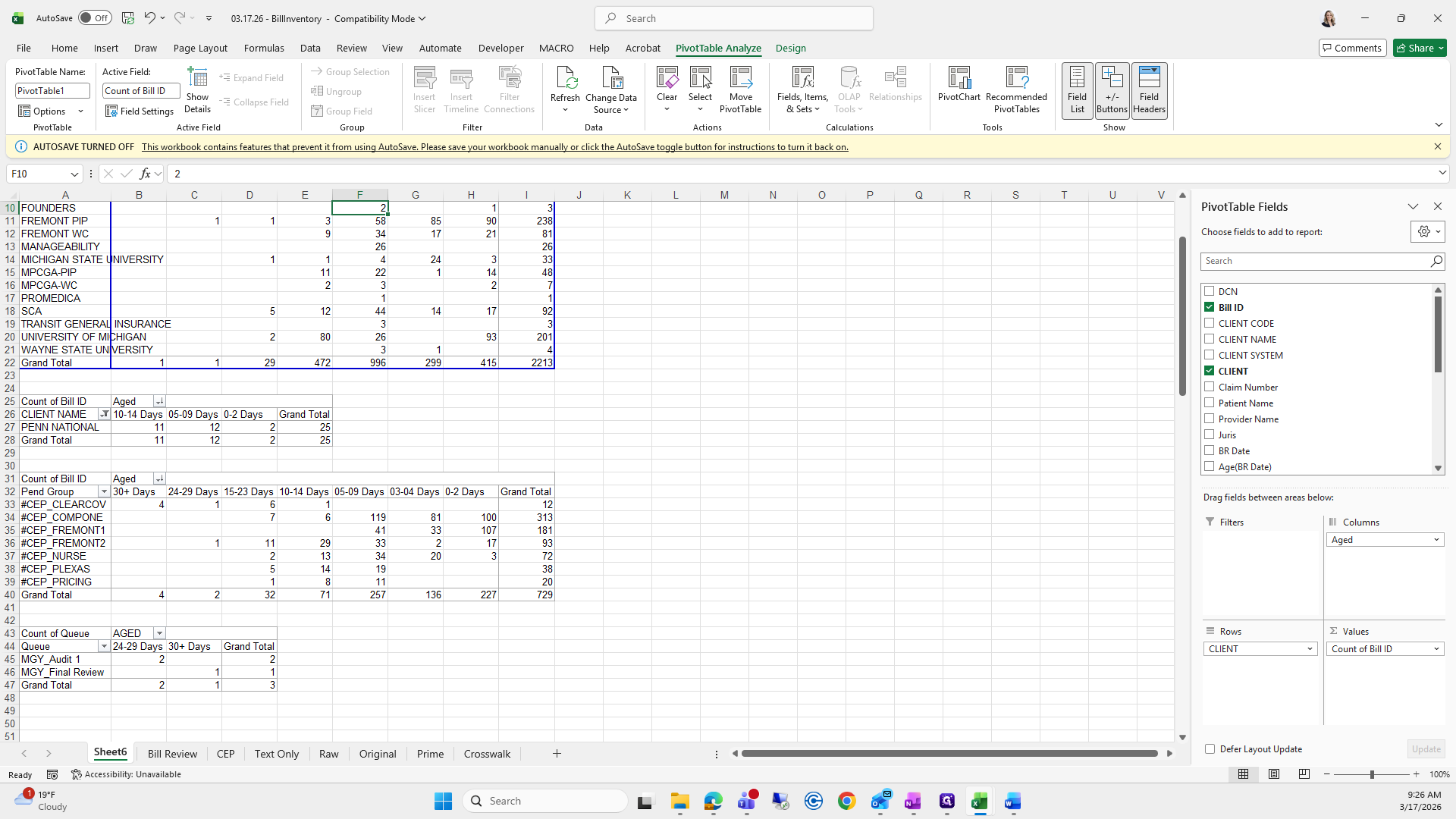Open Field Settings dialog

pos(140,111)
